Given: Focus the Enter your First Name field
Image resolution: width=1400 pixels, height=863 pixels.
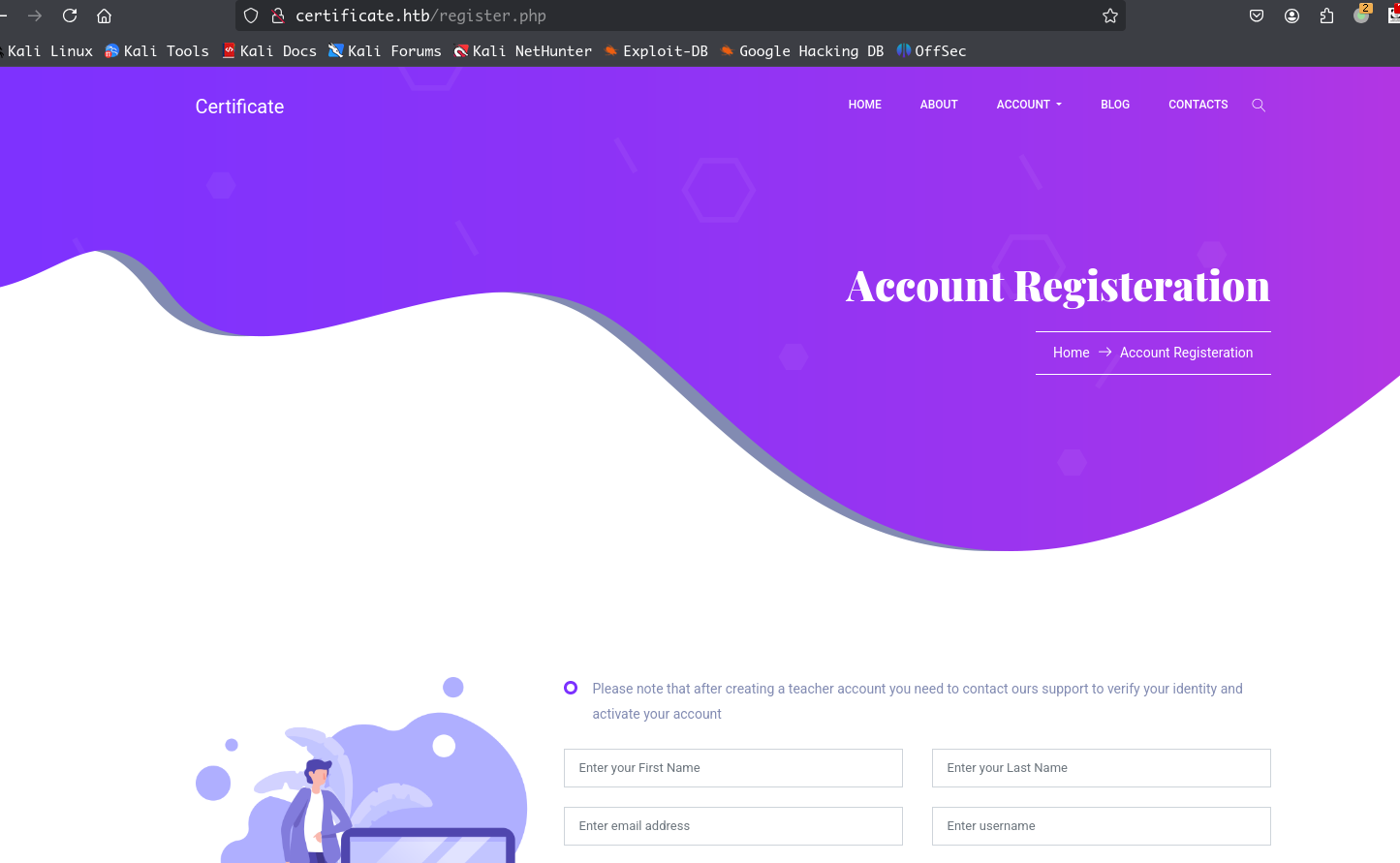Looking at the screenshot, I should 733,768.
